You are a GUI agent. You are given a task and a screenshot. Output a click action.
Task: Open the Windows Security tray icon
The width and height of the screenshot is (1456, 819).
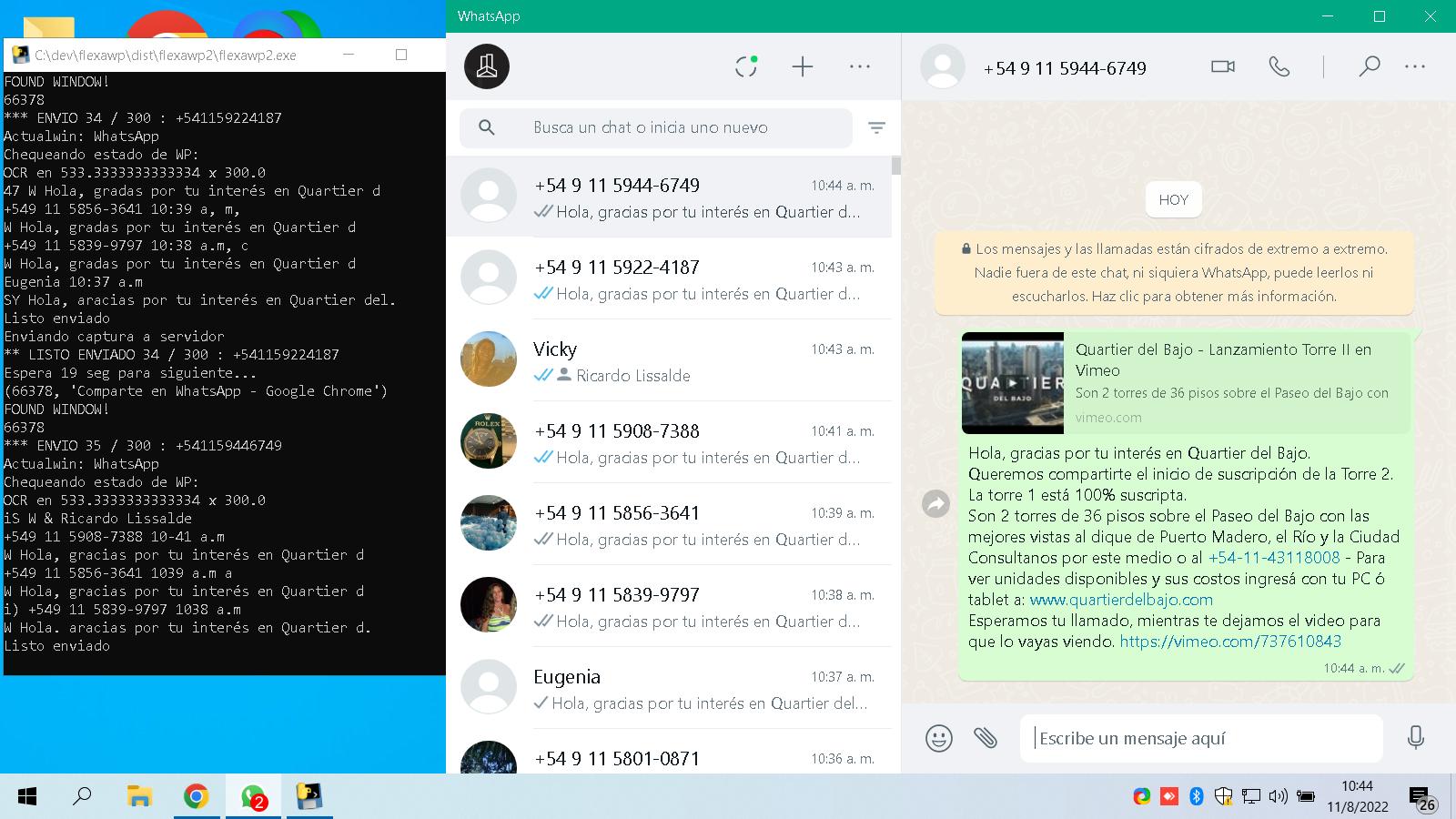click(x=1224, y=796)
